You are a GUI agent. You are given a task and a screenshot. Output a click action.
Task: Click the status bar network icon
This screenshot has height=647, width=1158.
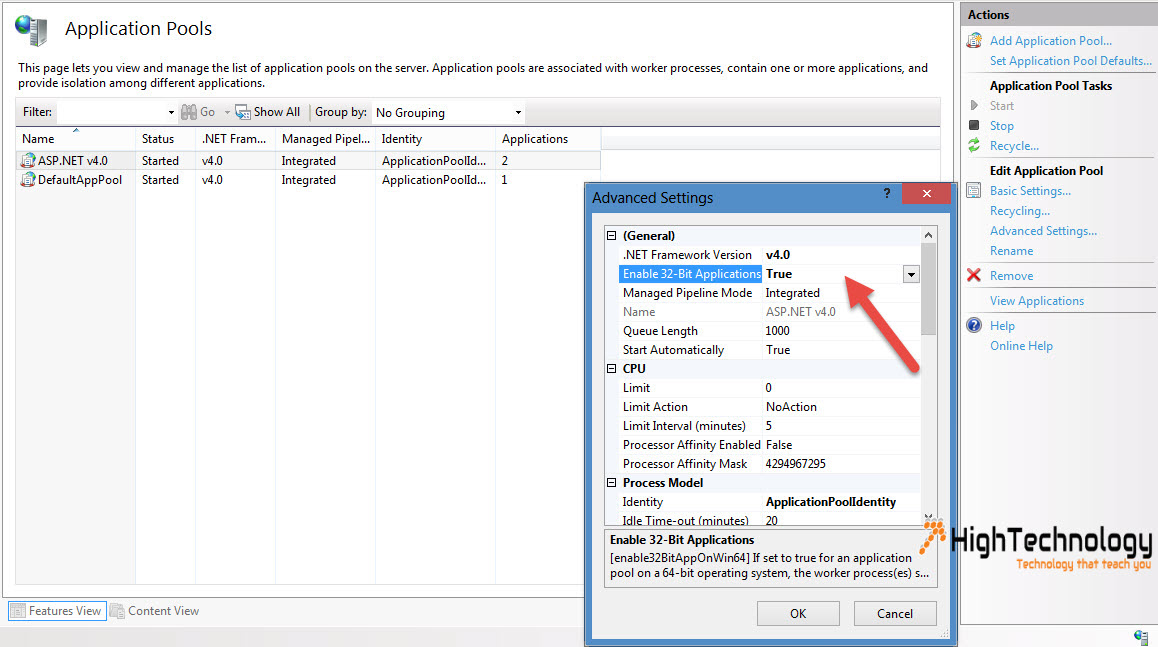[1142, 637]
